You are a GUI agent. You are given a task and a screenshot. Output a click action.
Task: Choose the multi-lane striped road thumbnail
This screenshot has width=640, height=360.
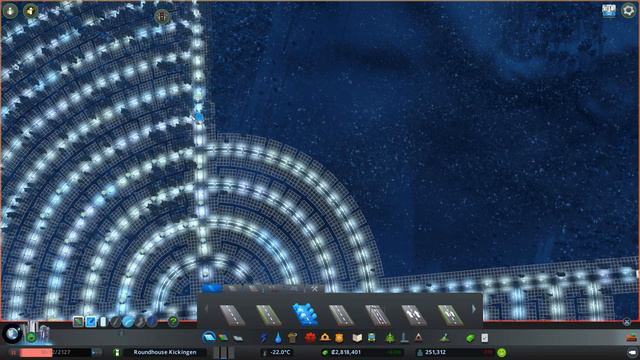(x=378, y=315)
